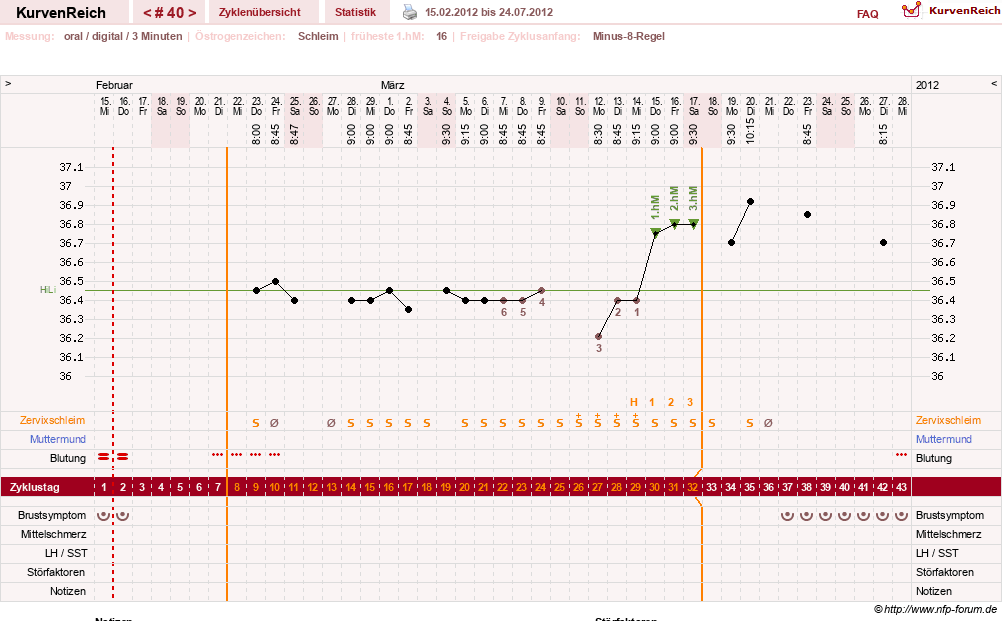Image resolution: width=1002 pixels, height=621 pixels.
Task: Open the KurvenReich logo text link
Action: [964, 10]
